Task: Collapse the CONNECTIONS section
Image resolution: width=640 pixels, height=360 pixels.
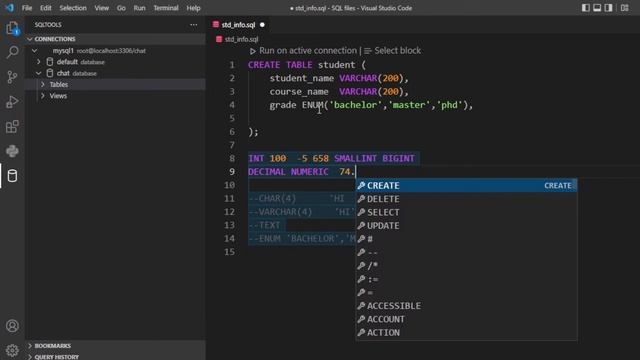Action: click(x=30, y=39)
